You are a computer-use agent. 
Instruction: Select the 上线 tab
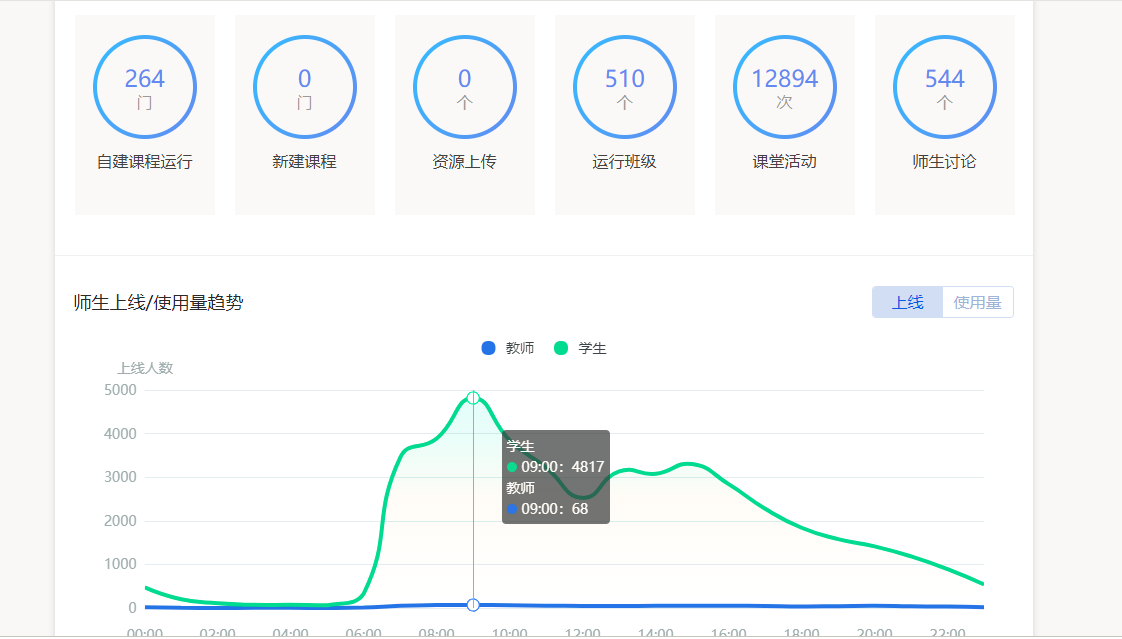point(907,301)
